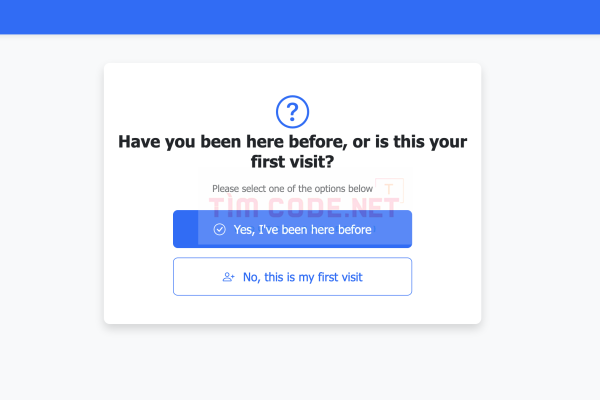Click the add-person icon on No button
The image size is (600, 400).
(228, 277)
